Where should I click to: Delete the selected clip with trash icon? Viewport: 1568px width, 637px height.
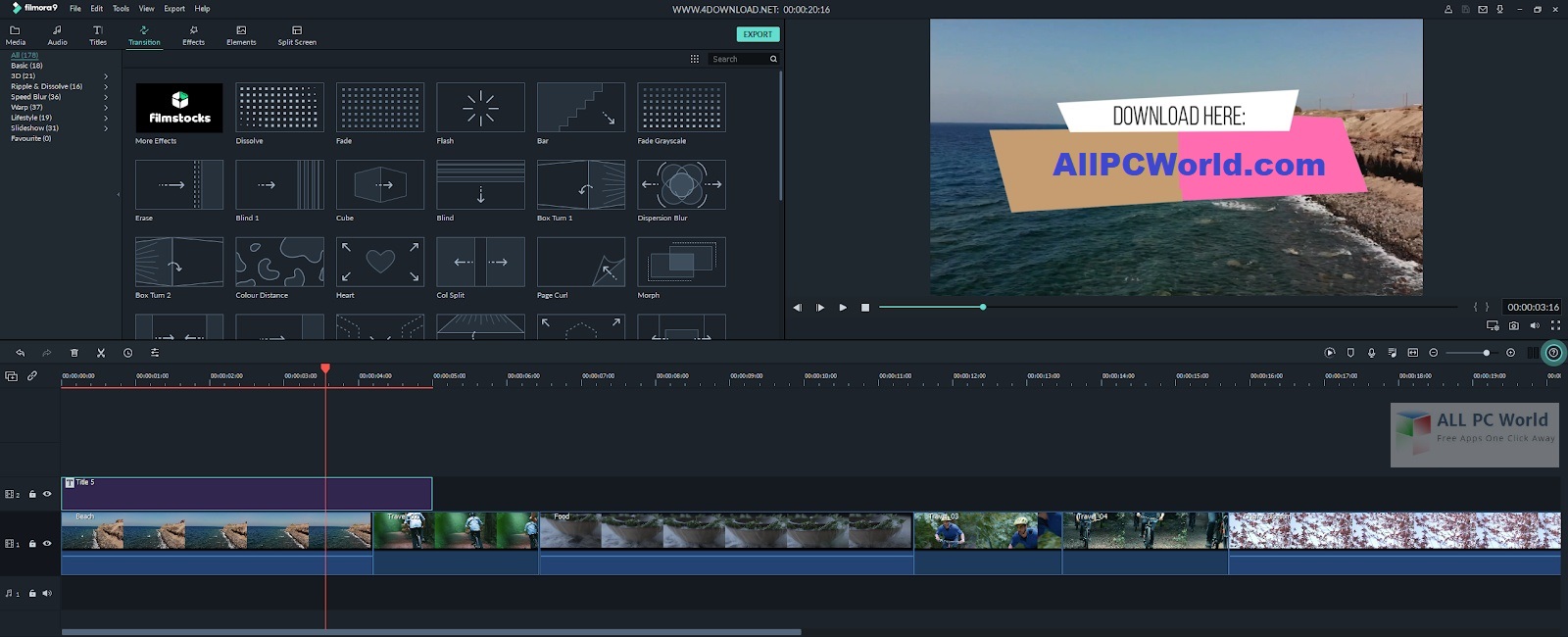click(x=74, y=353)
